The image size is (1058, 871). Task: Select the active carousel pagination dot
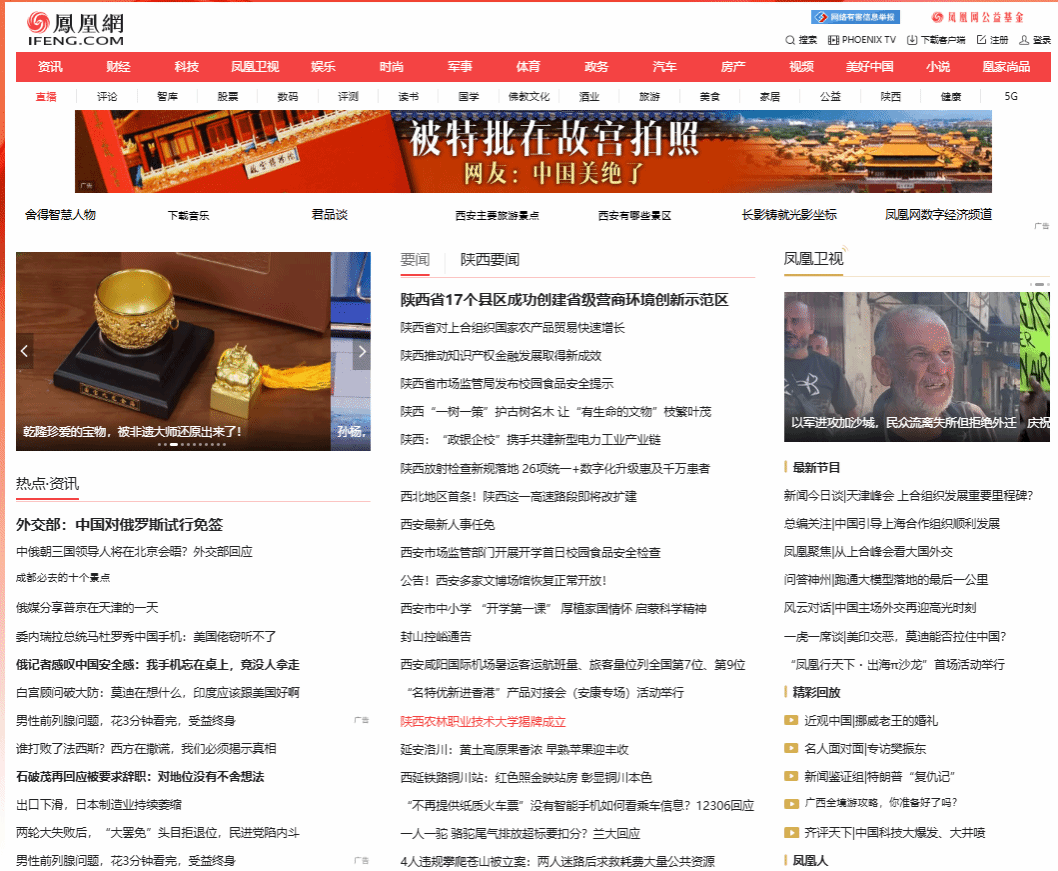click(x=174, y=444)
